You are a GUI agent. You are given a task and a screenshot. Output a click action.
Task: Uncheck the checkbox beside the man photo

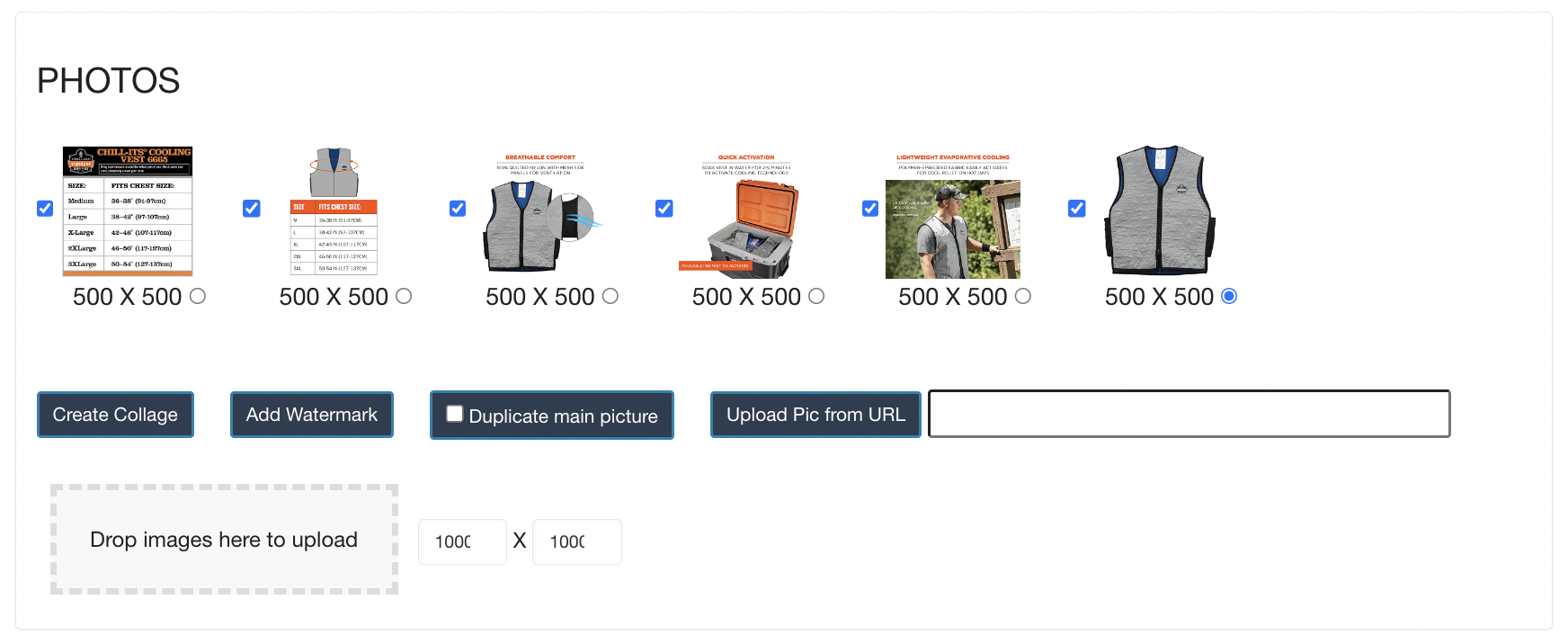pos(870,209)
